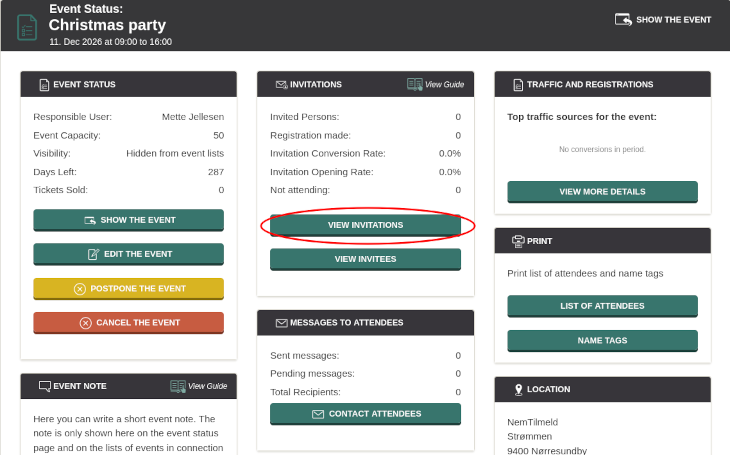730x455 pixels.
Task: Click the Event Status panel document icon
Action: [x=44, y=85]
